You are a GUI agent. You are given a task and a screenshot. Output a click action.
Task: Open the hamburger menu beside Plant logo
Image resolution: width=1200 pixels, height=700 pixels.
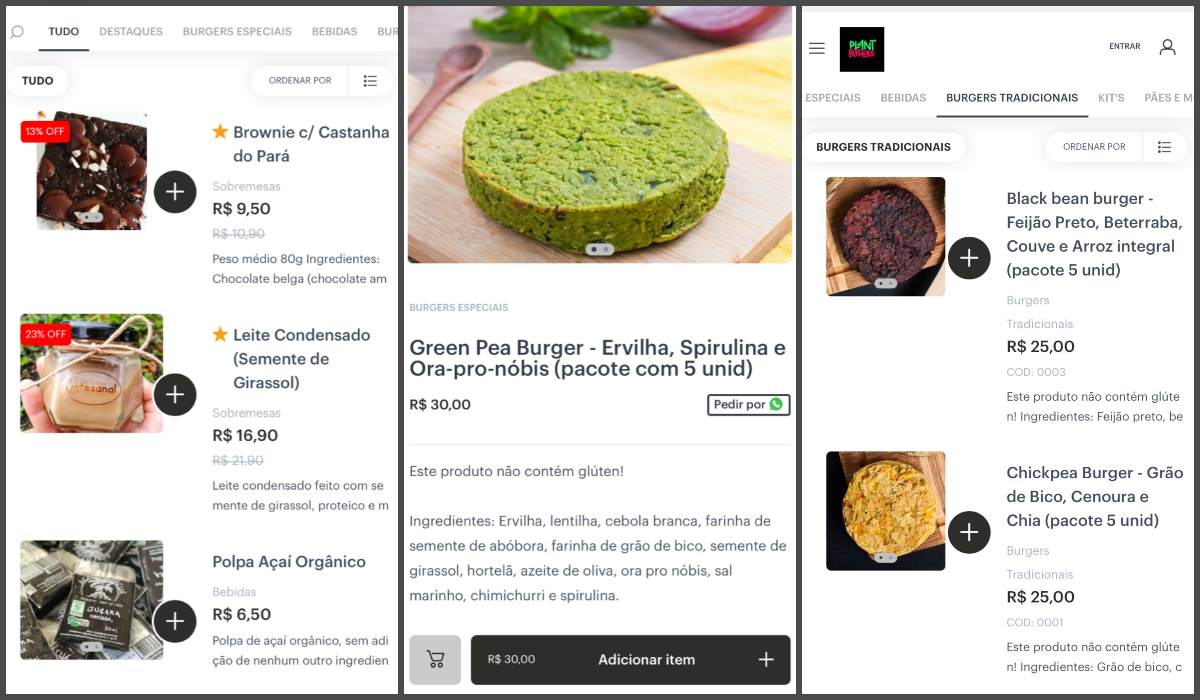pos(817,48)
